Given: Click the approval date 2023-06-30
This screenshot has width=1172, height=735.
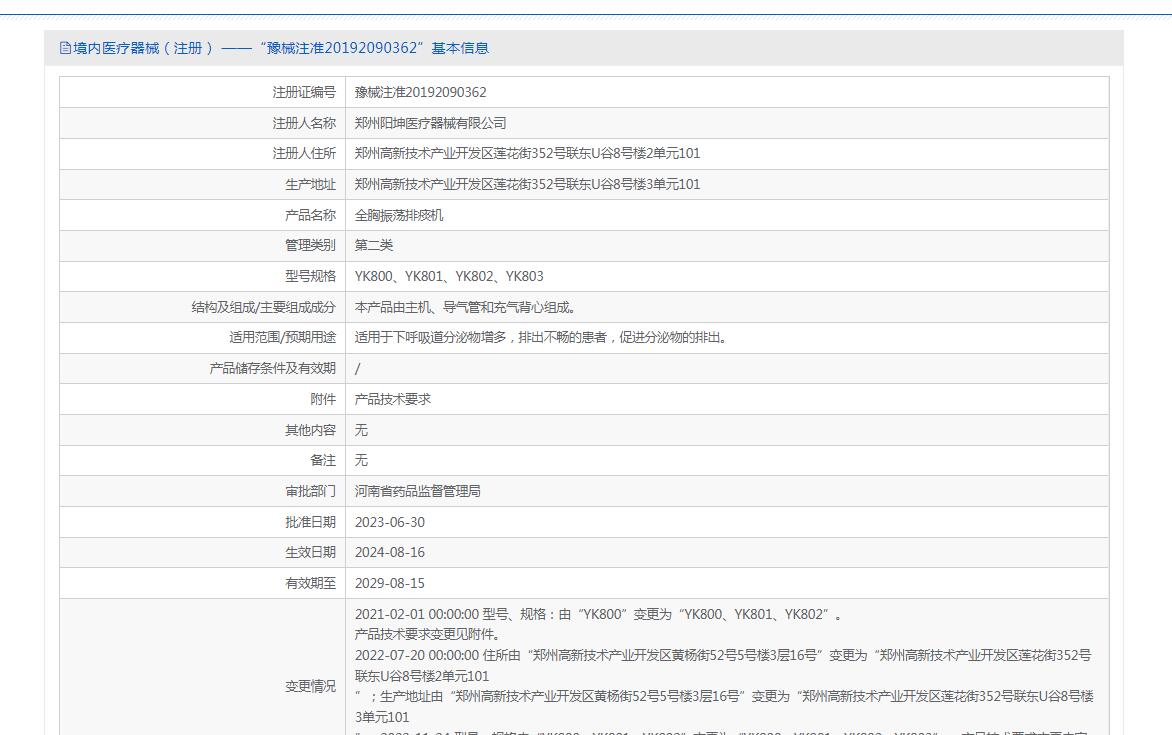Looking at the screenshot, I should (389, 522).
